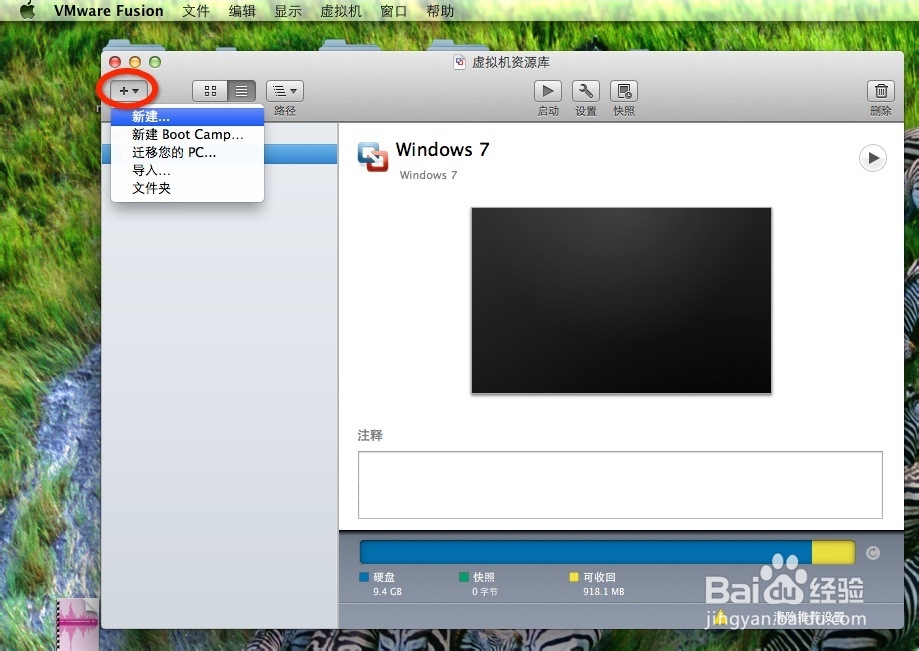Image resolution: width=919 pixels, height=651 pixels.
Task: Open the VMware Fusion menu
Action: coord(108,11)
